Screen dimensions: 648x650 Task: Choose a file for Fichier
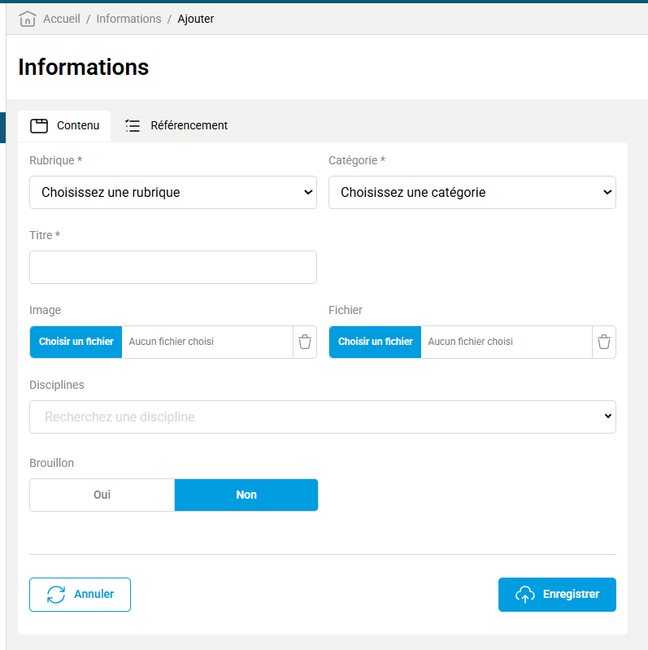tap(375, 342)
